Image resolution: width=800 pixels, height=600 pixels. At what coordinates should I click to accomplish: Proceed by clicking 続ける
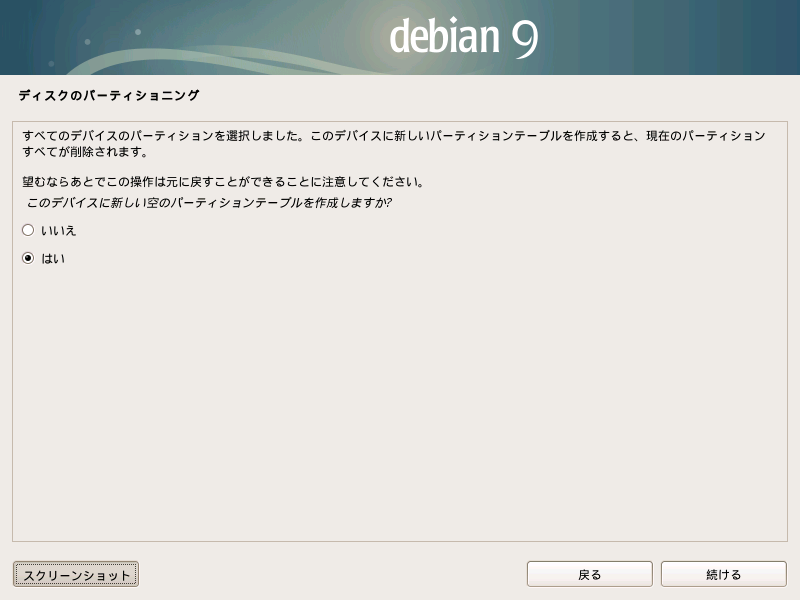coord(723,574)
